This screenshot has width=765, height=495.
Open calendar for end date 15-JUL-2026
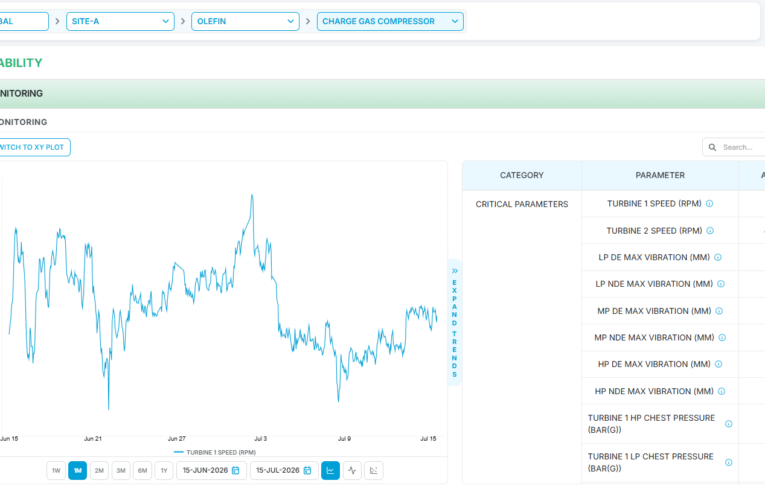point(307,471)
